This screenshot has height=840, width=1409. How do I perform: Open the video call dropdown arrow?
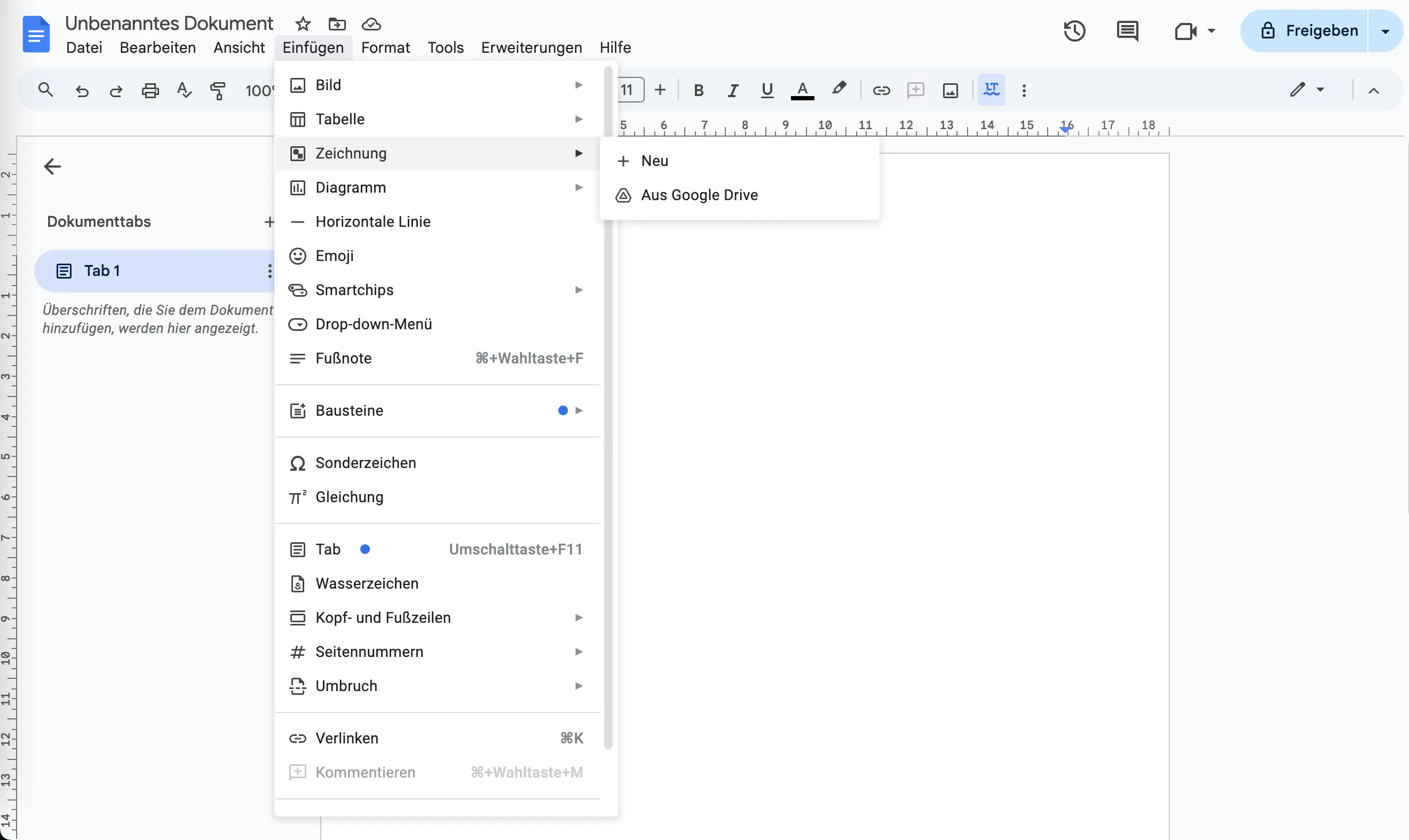coord(1212,30)
